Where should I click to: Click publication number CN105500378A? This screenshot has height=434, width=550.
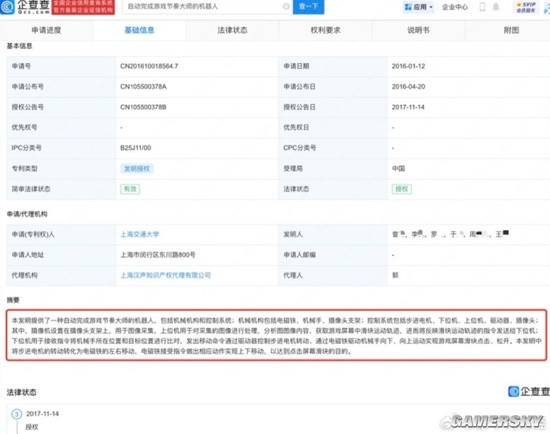click(x=143, y=87)
